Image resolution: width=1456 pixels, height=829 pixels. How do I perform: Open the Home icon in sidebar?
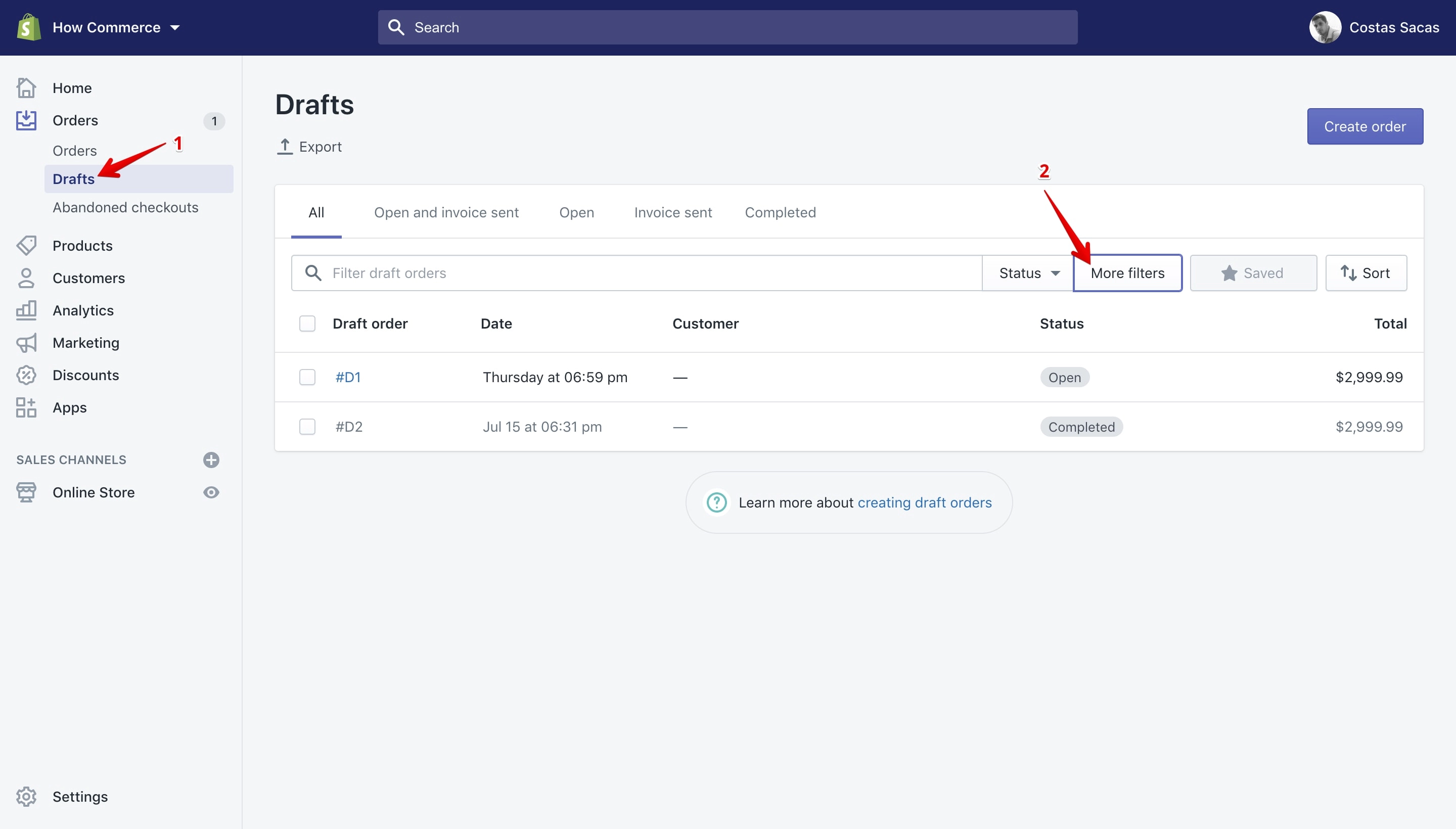click(x=26, y=87)
